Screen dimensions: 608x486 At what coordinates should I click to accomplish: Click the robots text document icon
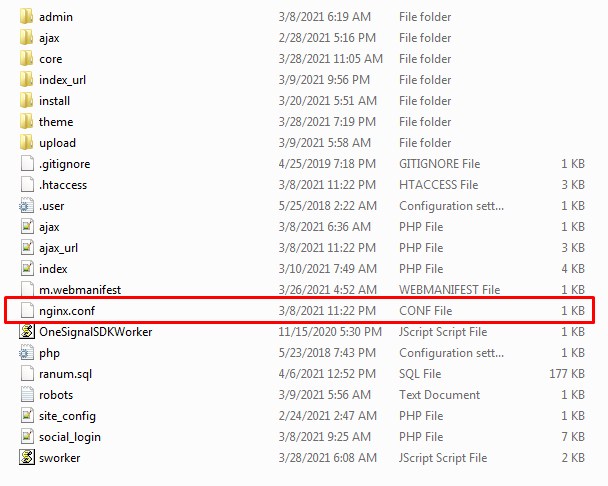tap(27, 395)
